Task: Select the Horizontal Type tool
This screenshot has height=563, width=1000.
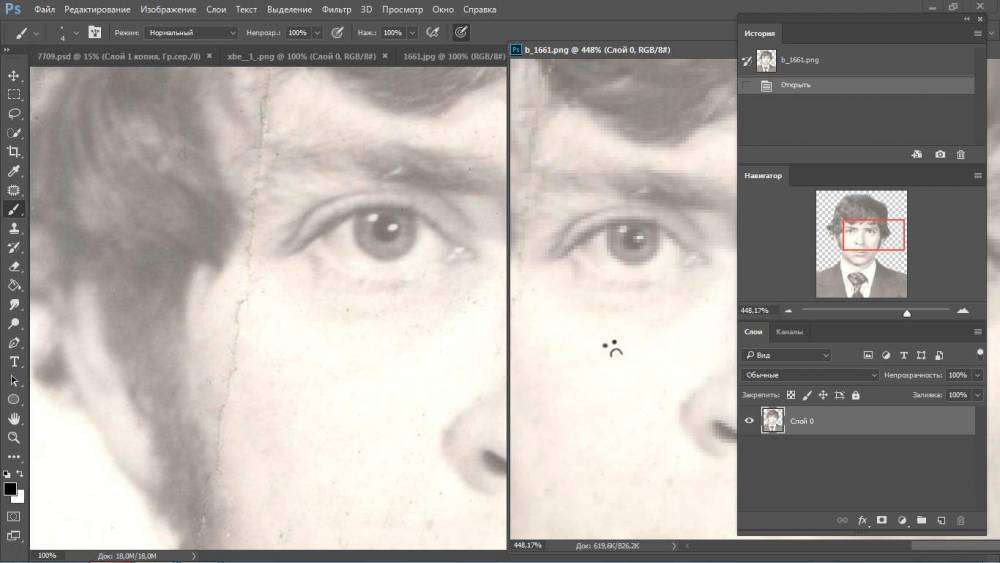Action: [14, 361]
